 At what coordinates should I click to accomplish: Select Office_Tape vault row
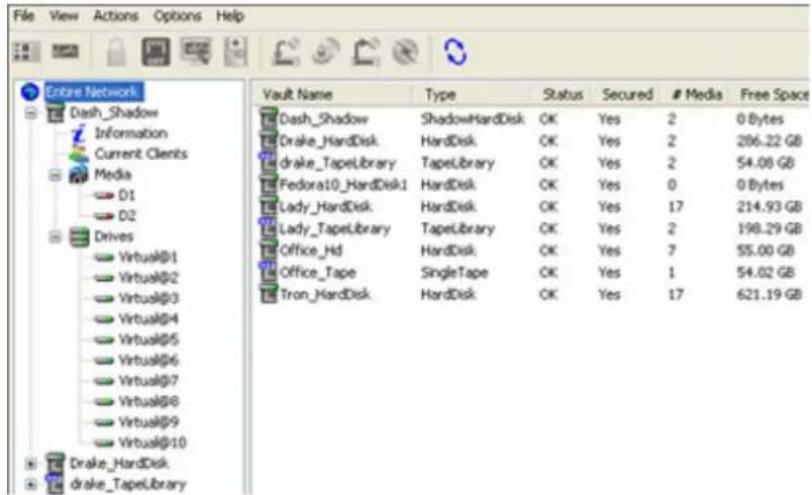click(x=532, y=273)
